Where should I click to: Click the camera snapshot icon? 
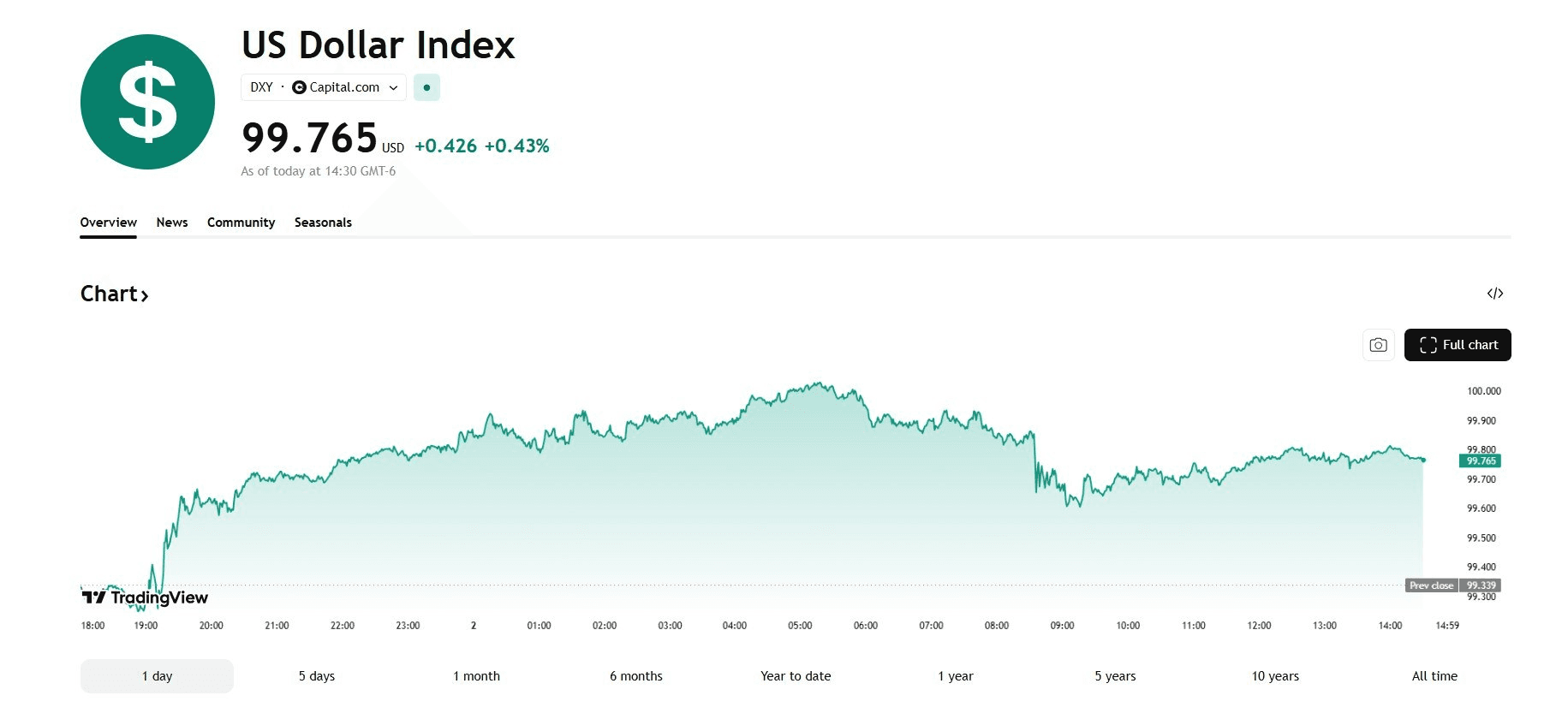point(1378,345)
